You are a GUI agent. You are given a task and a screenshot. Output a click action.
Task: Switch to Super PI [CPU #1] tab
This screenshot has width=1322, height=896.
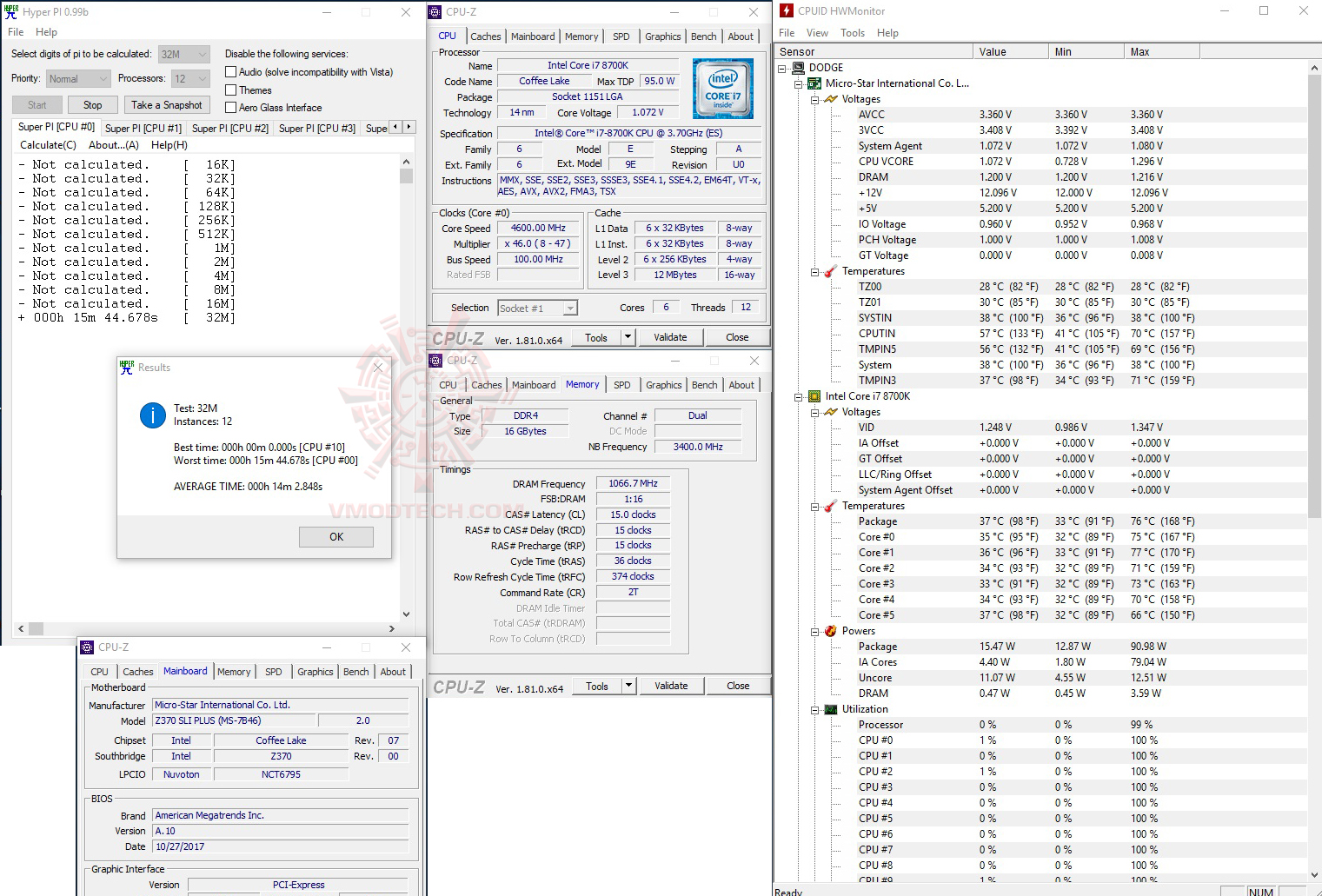pos(143,129)
